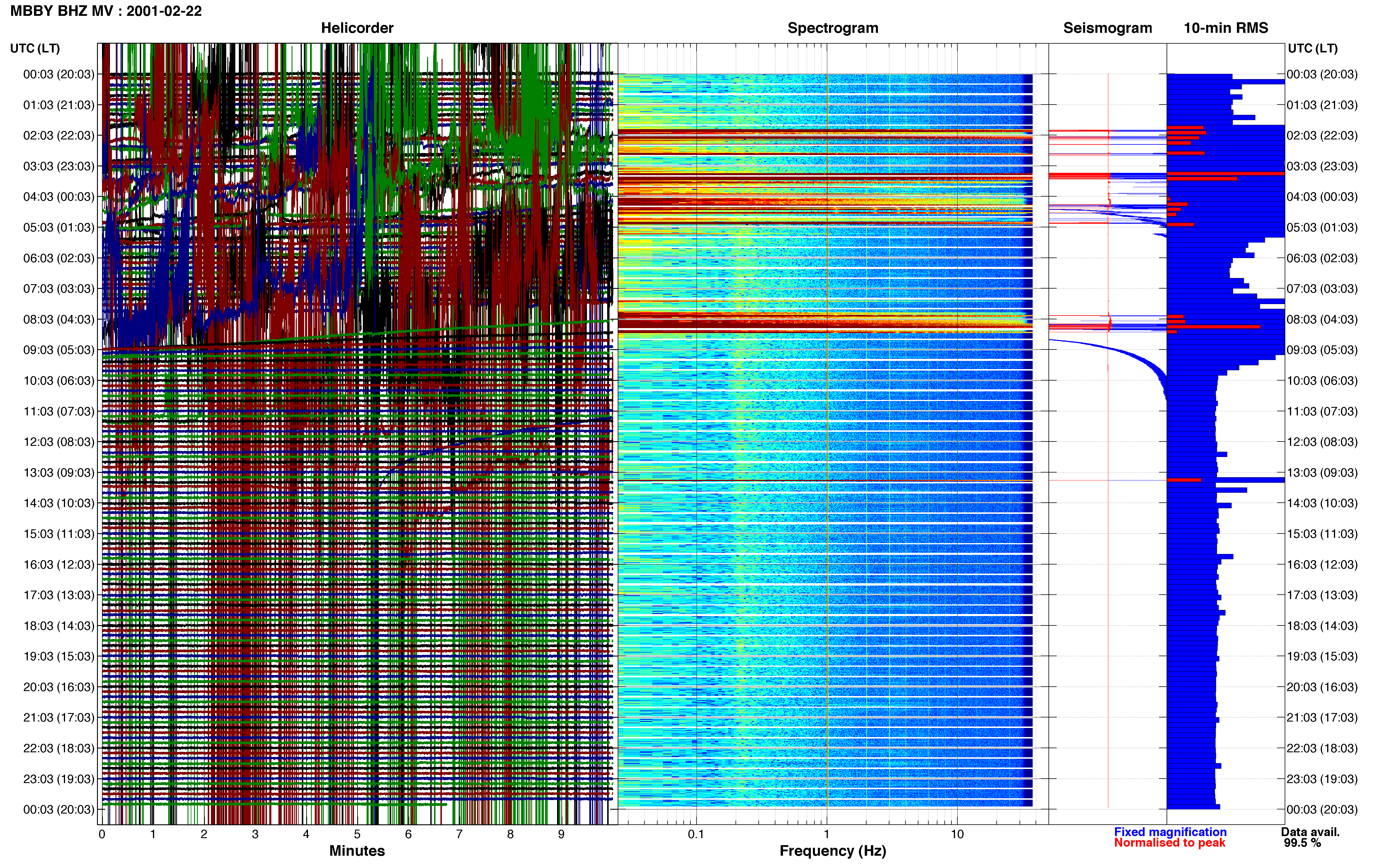This screenshot has height=868, width=1389.
Task: Click left time label '20:03 (16:03)'
Action: pyautogui.click(x=59, y=687)
